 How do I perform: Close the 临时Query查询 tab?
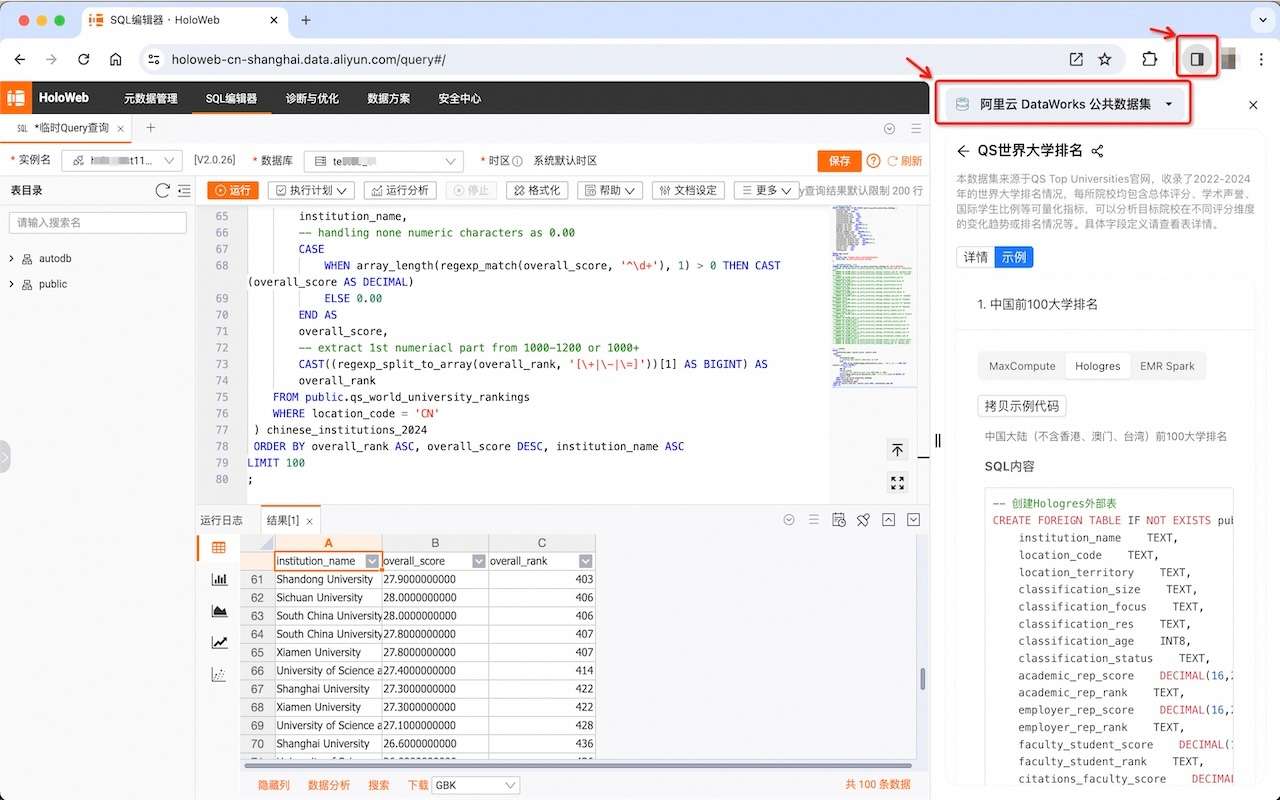122,129
